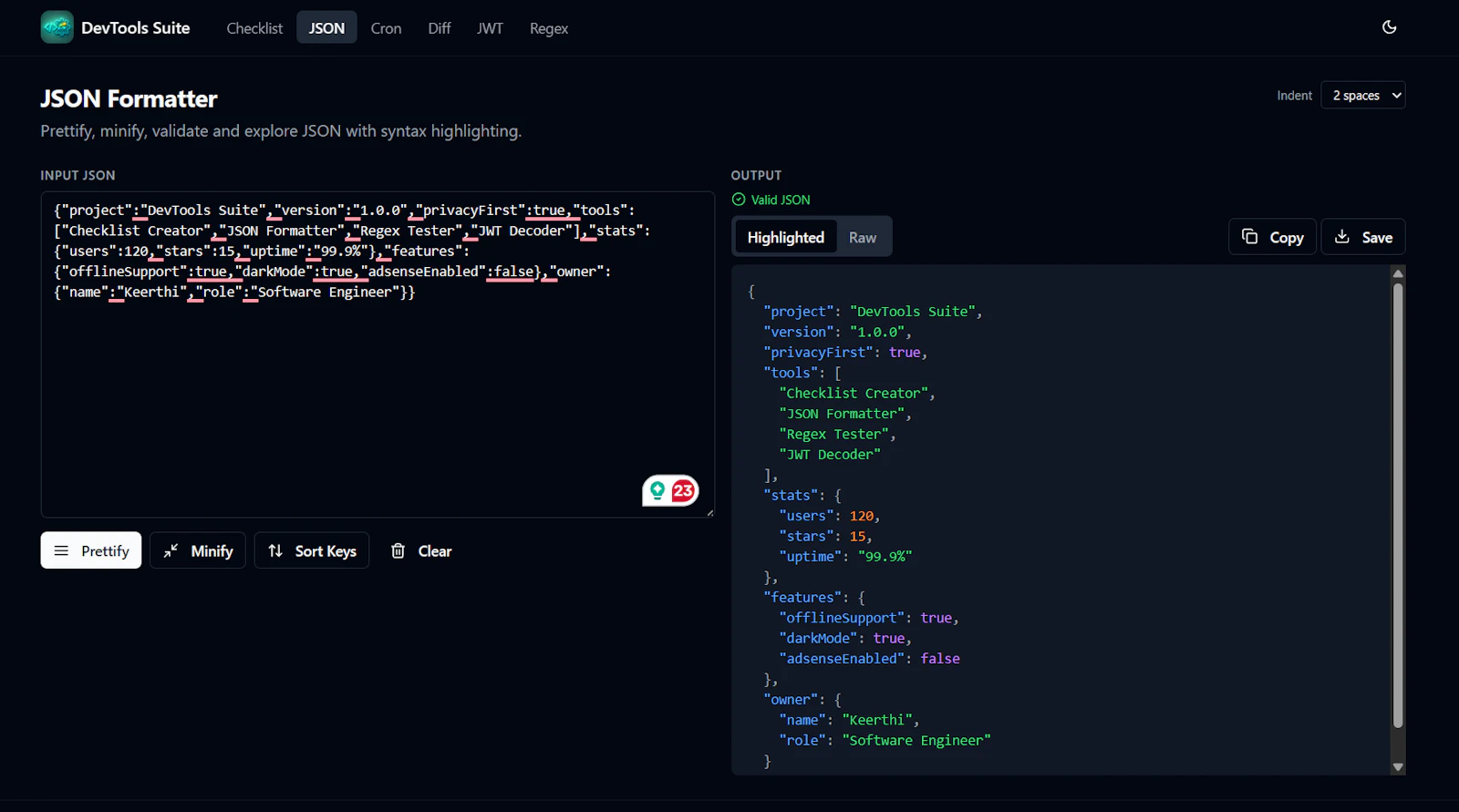Go to the Cron tool
Image resolution: width=1459 pixels, height=812 pixels.
(x=386, y=28)
